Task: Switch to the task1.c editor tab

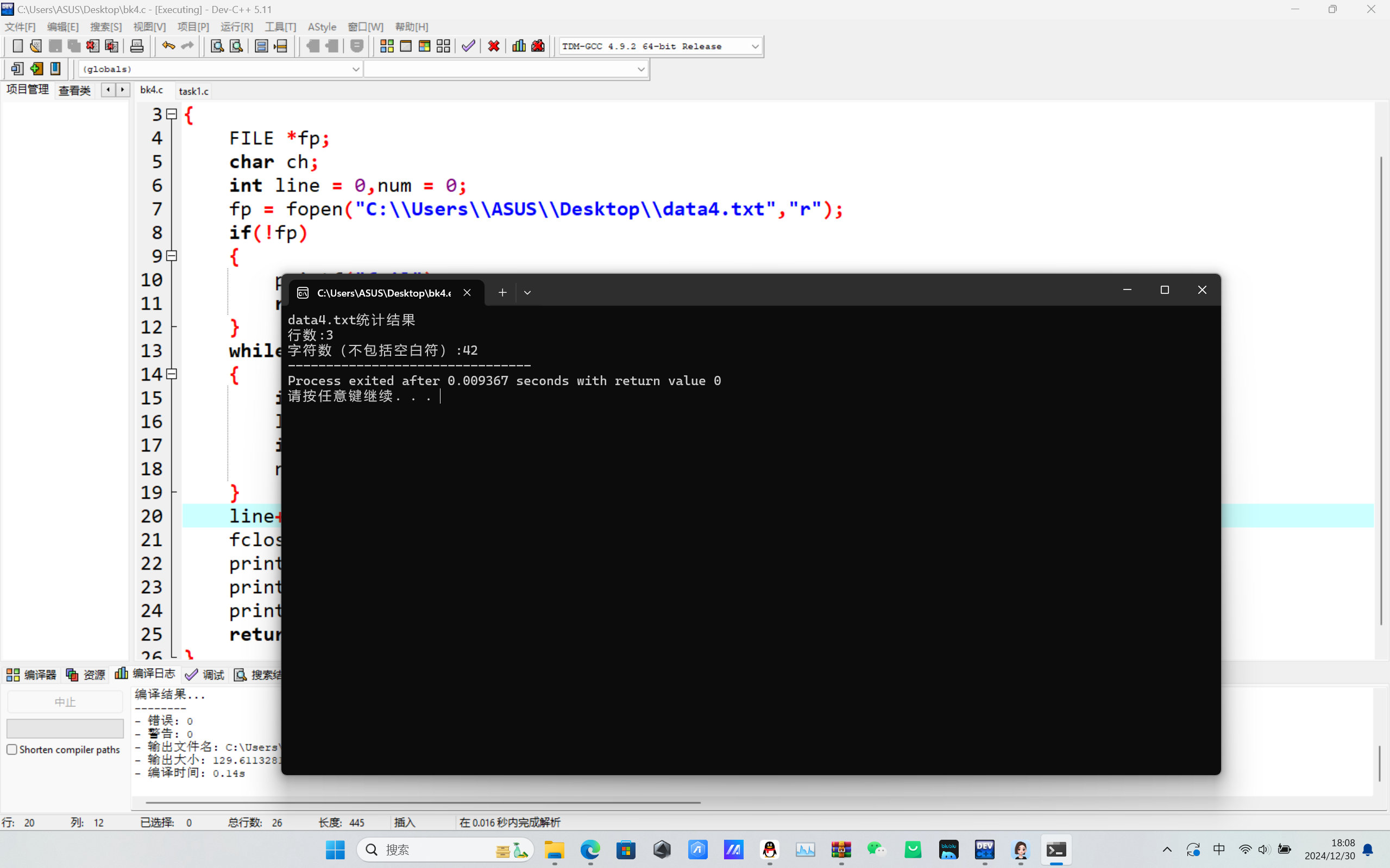Action: (x=193, y=91)
